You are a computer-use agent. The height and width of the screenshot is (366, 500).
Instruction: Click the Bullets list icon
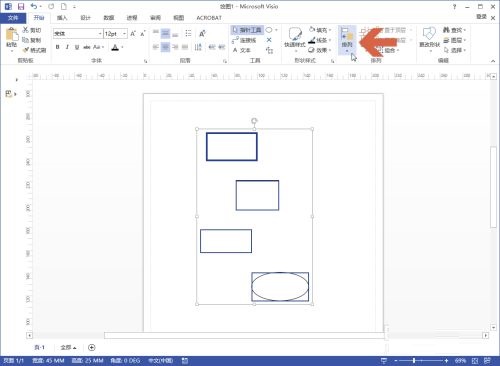tap(188, 33)
